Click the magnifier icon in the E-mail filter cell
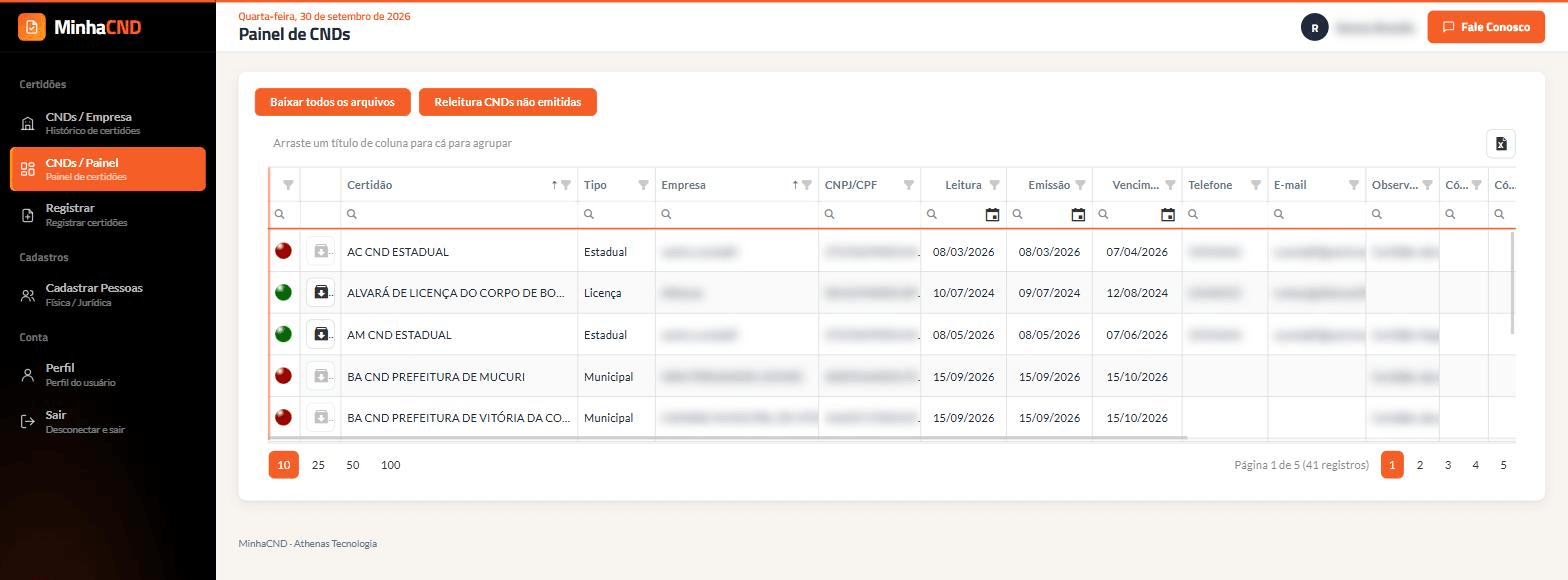This screenshot has height=580, width=1568. pyautogui.click(x=1279, y=214)
